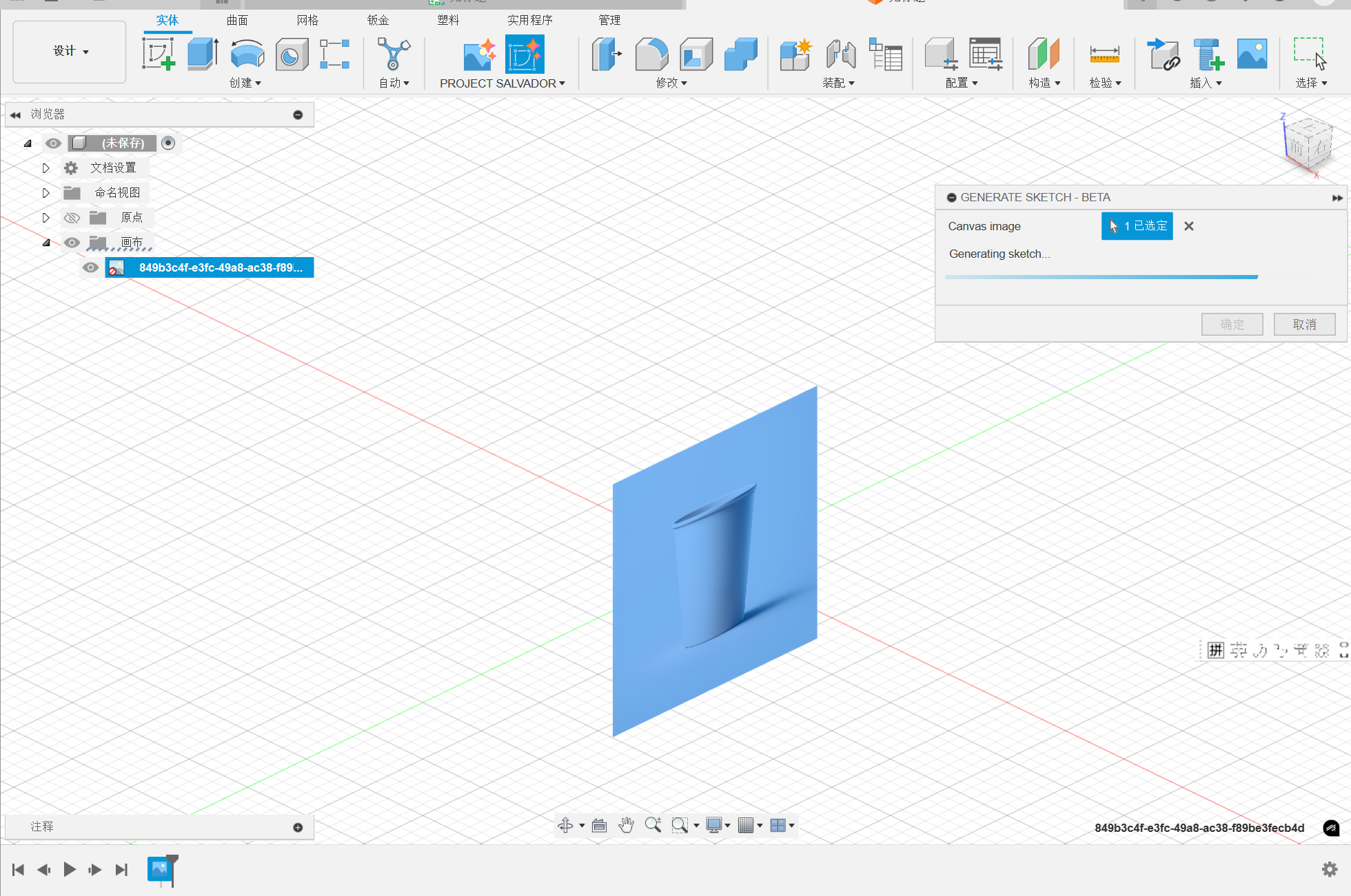Expand the 命名视图 tree node
Image resolution: width=1351 pixels, height=896 pixels.
click(45, 193)
